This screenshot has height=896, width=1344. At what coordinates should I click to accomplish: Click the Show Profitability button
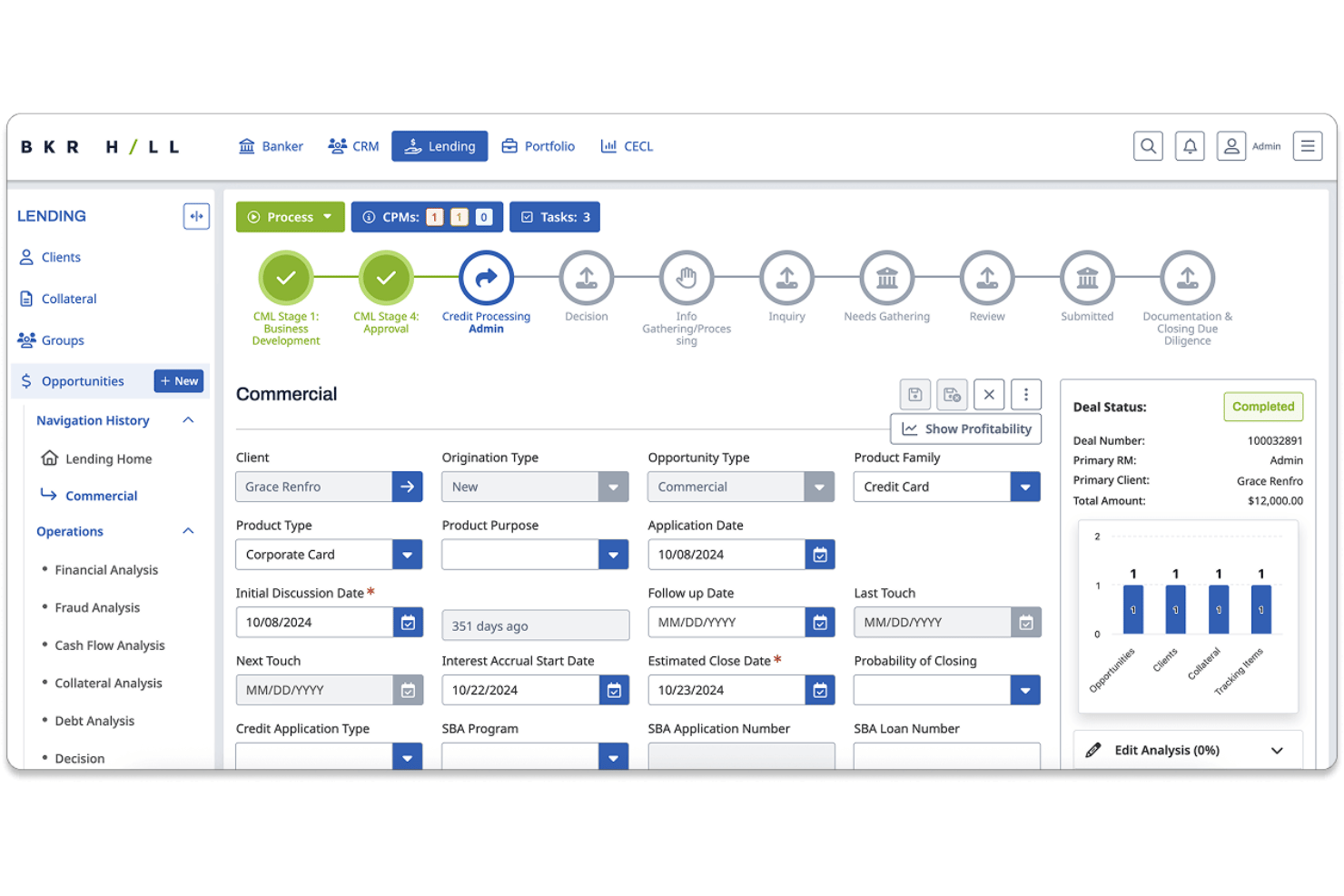(x=966, y=428)
